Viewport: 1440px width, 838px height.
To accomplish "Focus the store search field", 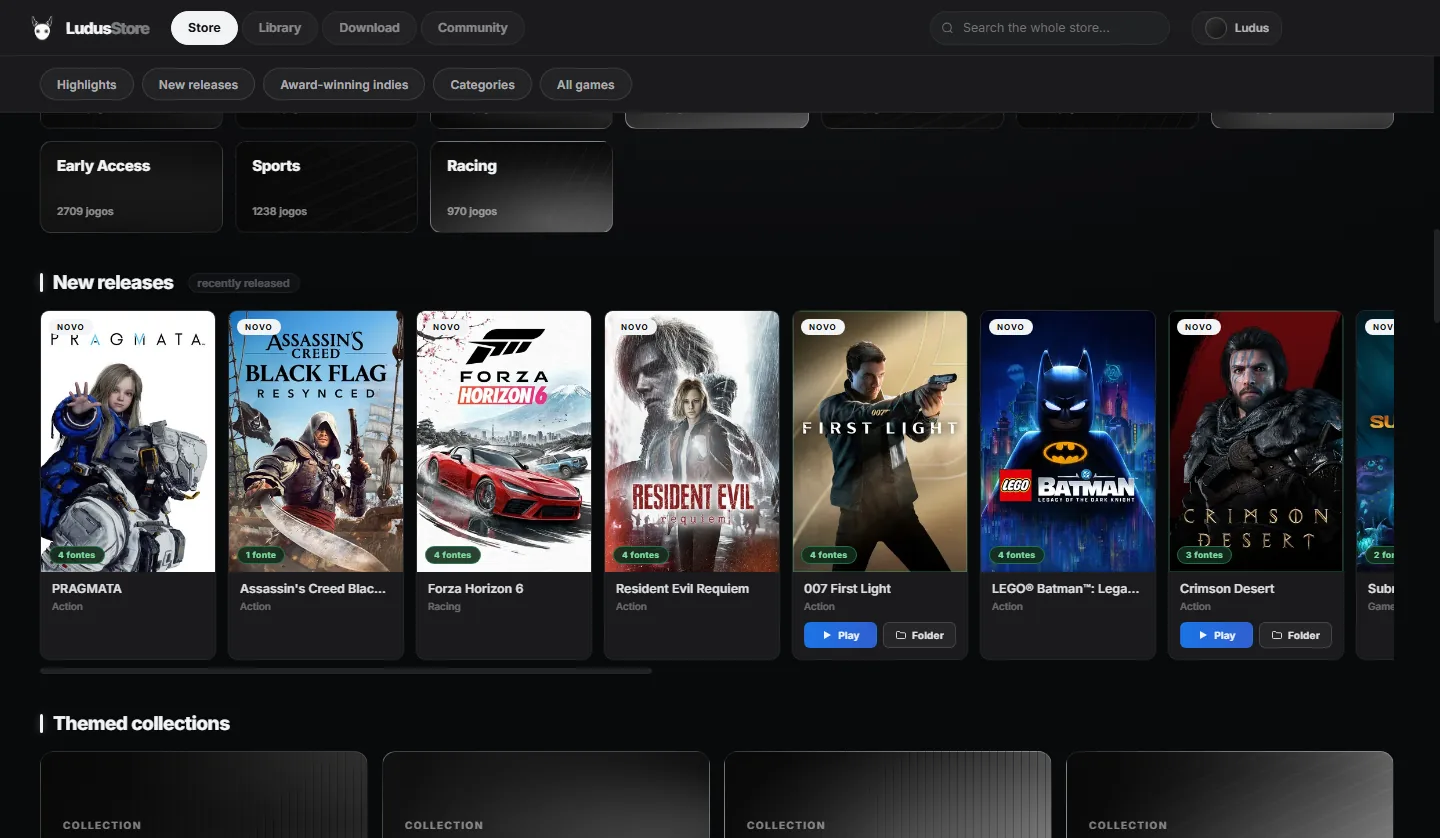I will [x=1050, y=28].
